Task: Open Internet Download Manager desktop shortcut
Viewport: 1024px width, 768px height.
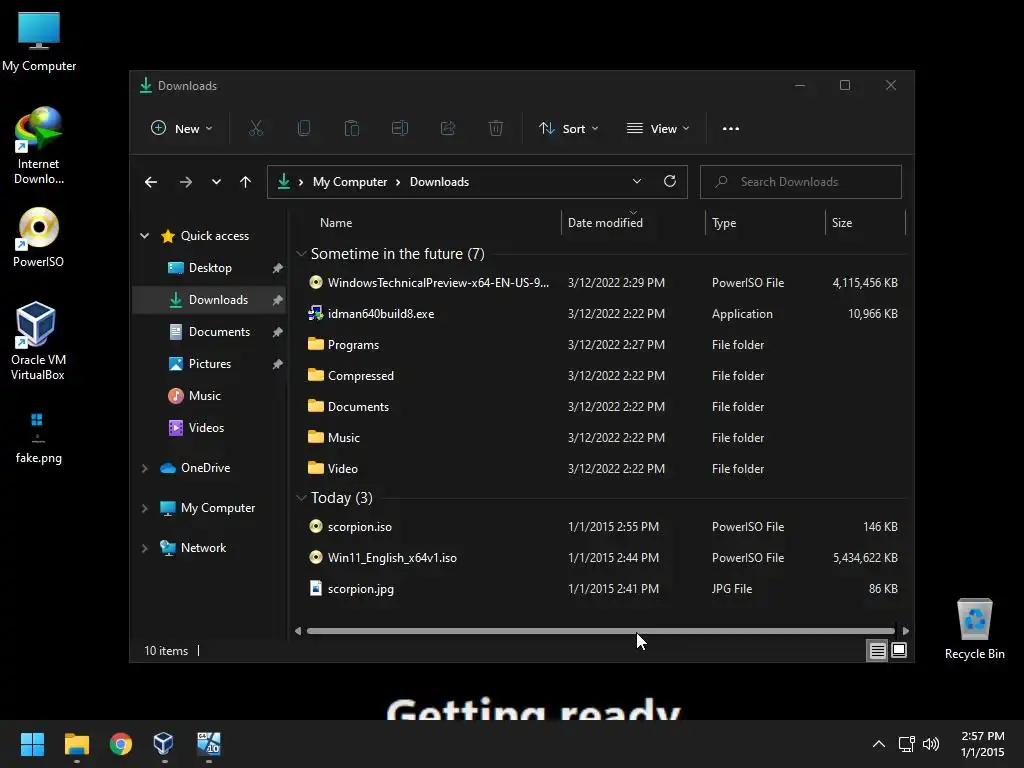Action: pos(39,146)
